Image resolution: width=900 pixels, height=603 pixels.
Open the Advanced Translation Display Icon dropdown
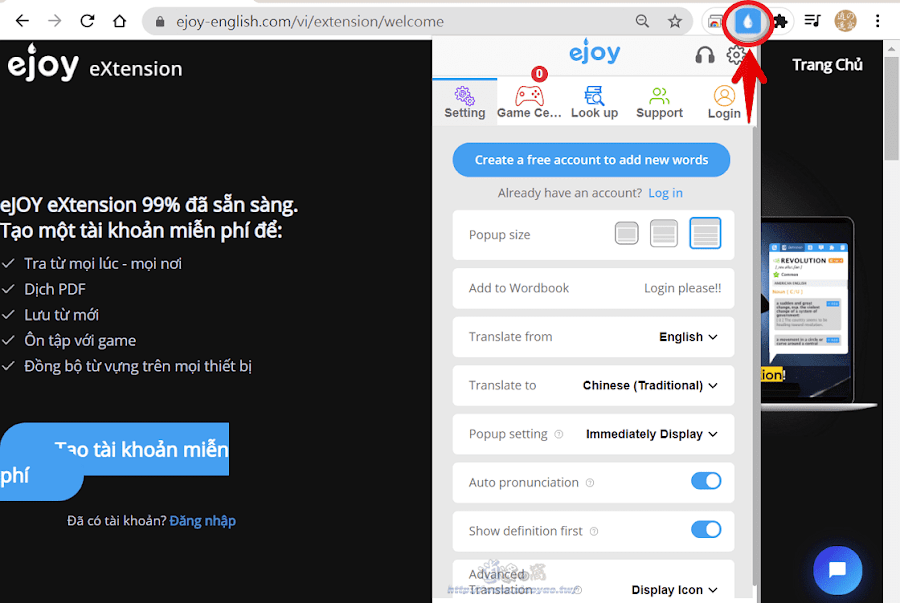[674, 590]
